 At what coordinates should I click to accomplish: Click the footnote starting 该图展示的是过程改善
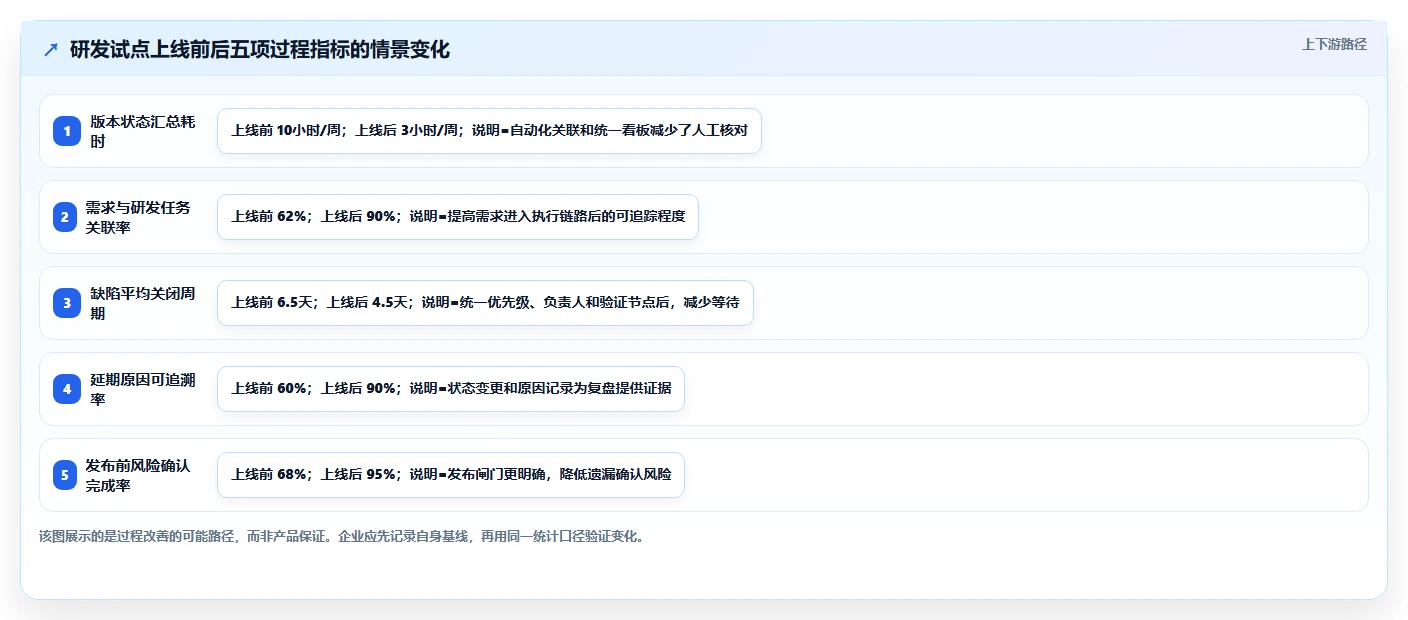click(x=342, y=536)
